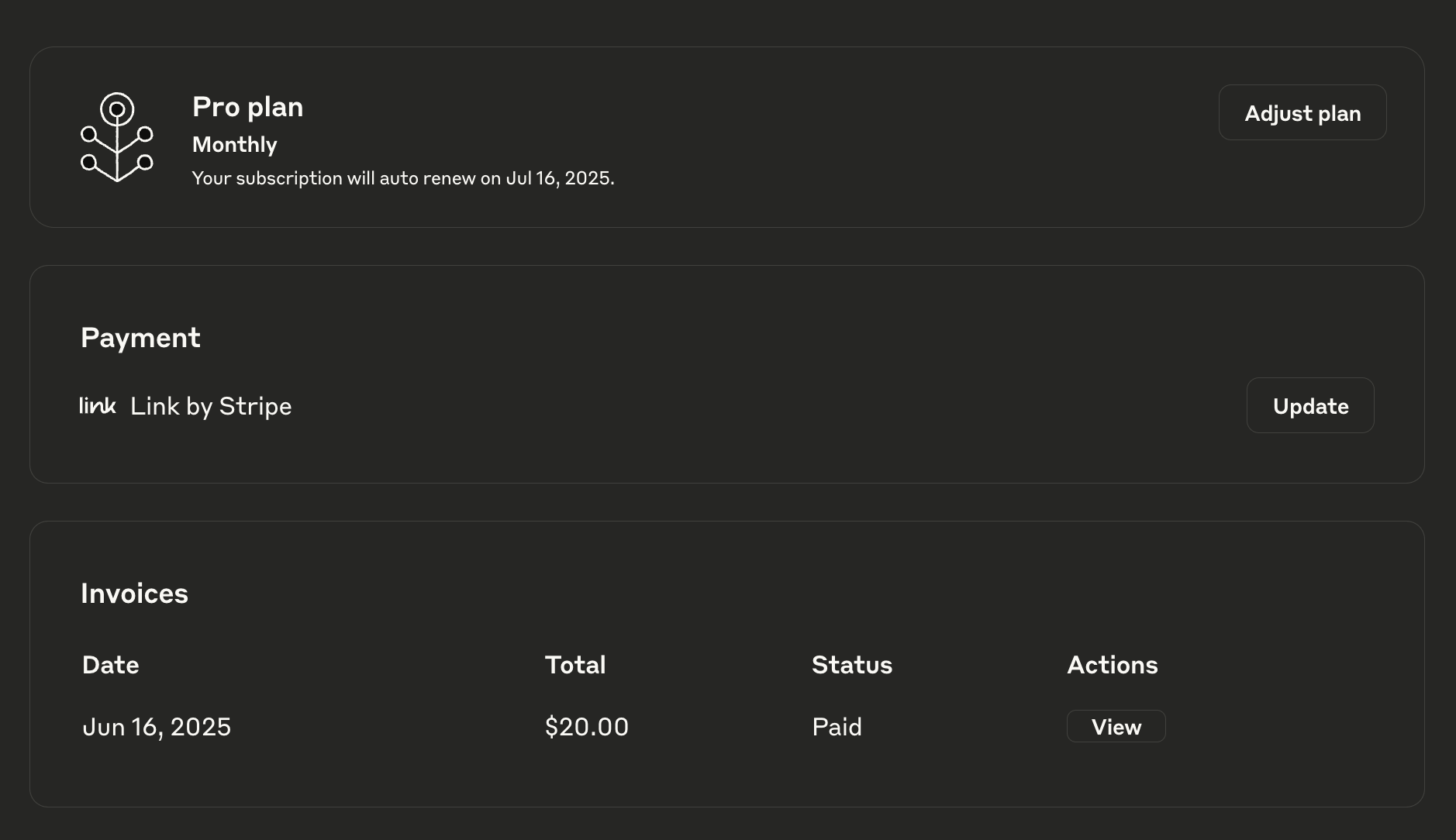View the Jun 16, 2025 invoice

1116,726
